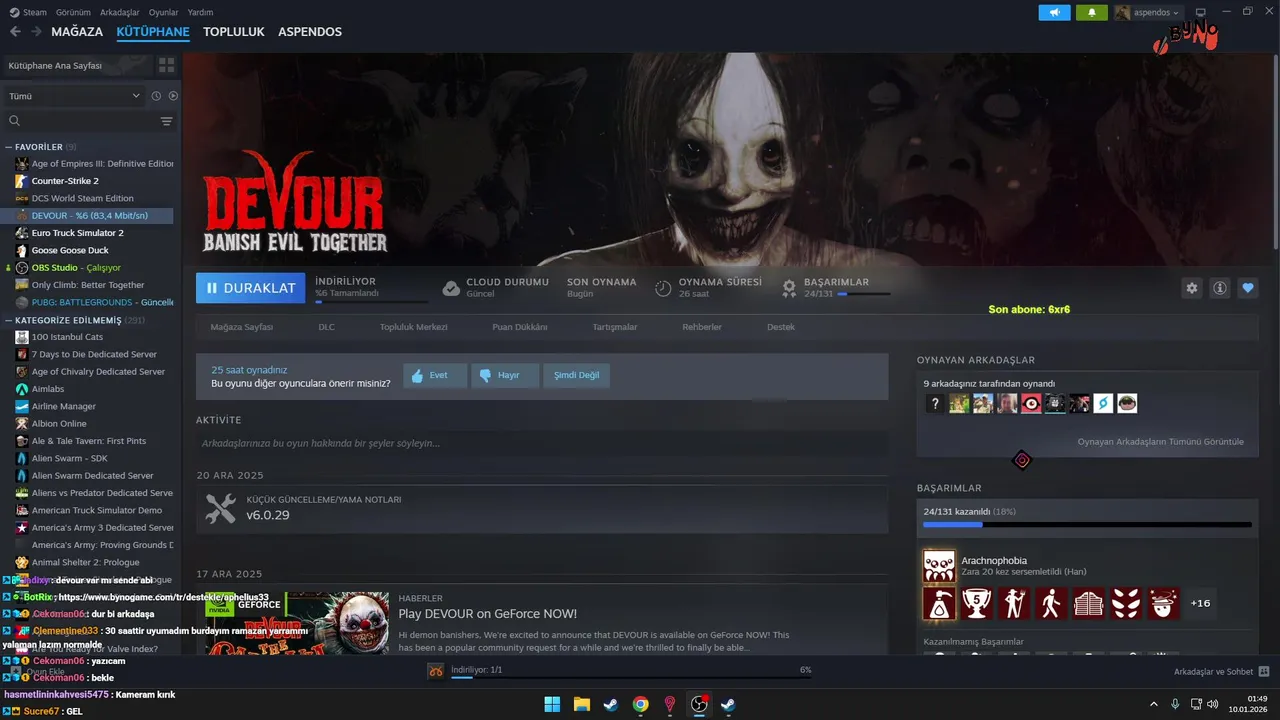
Task: Click the achievements progress bar
Action: coord(1087,524)
